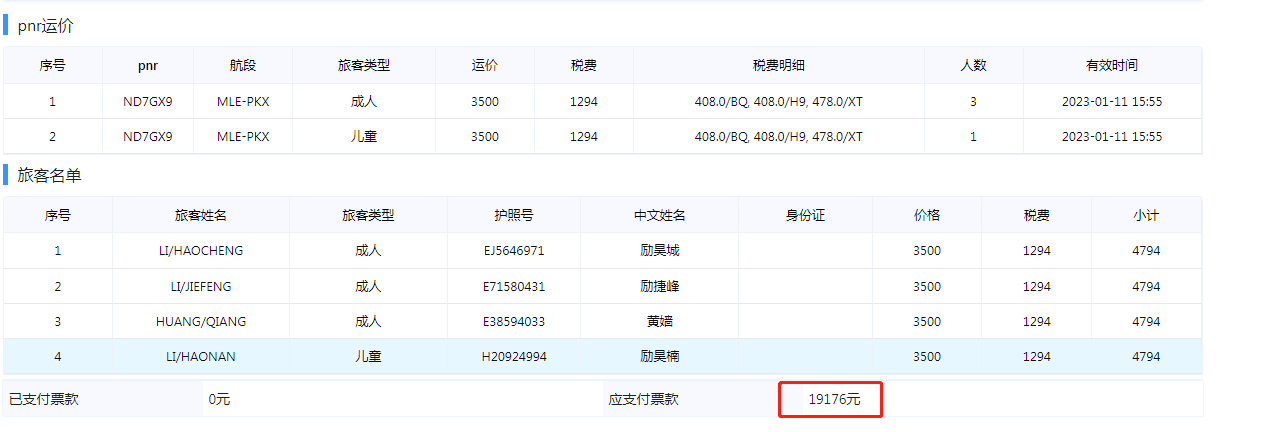Click the 身份证 column header
This screenshot has height=432, width=1273.
[805, 215]
